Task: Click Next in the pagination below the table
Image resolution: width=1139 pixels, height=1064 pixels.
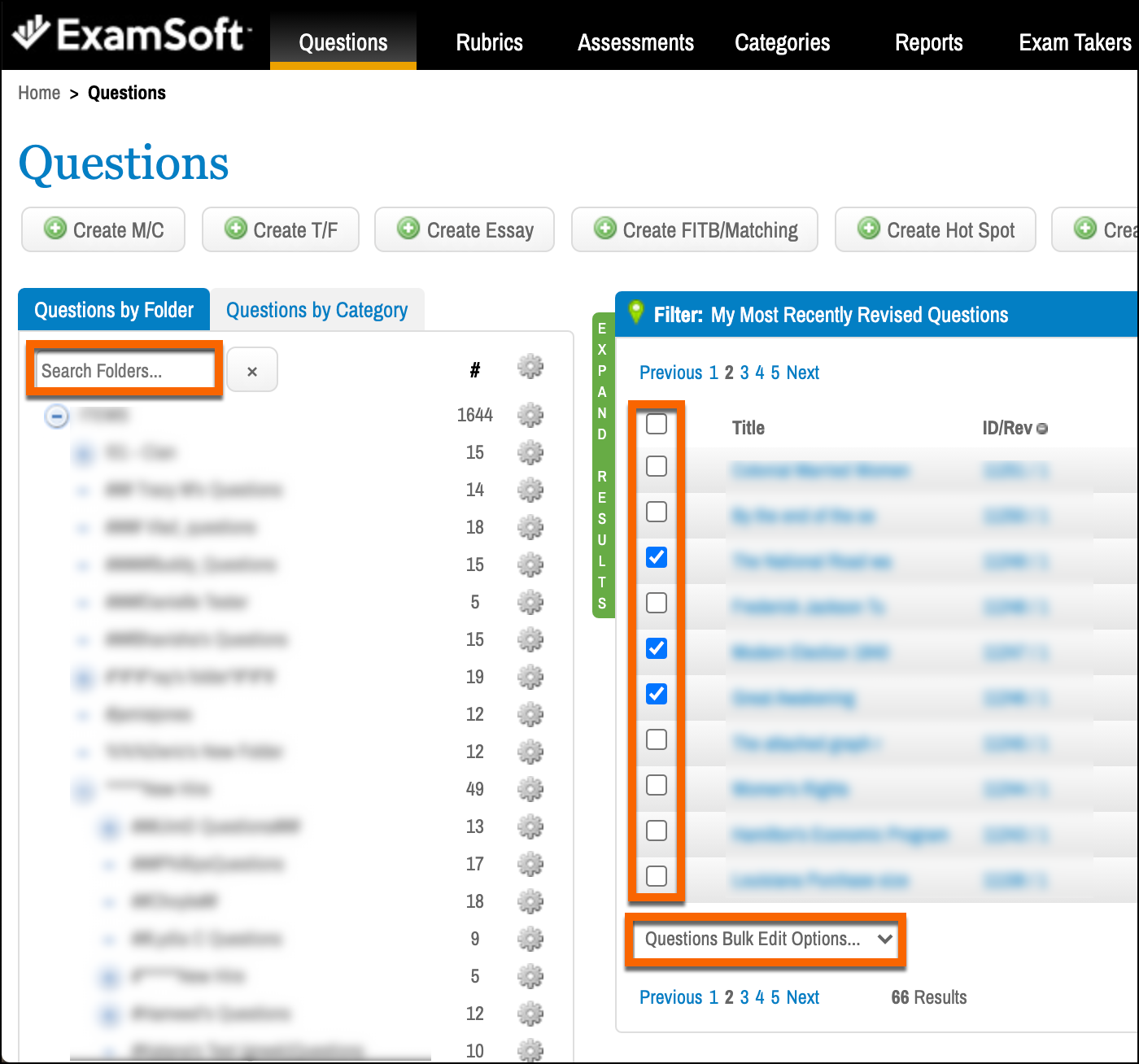Action: click(802, 997)
